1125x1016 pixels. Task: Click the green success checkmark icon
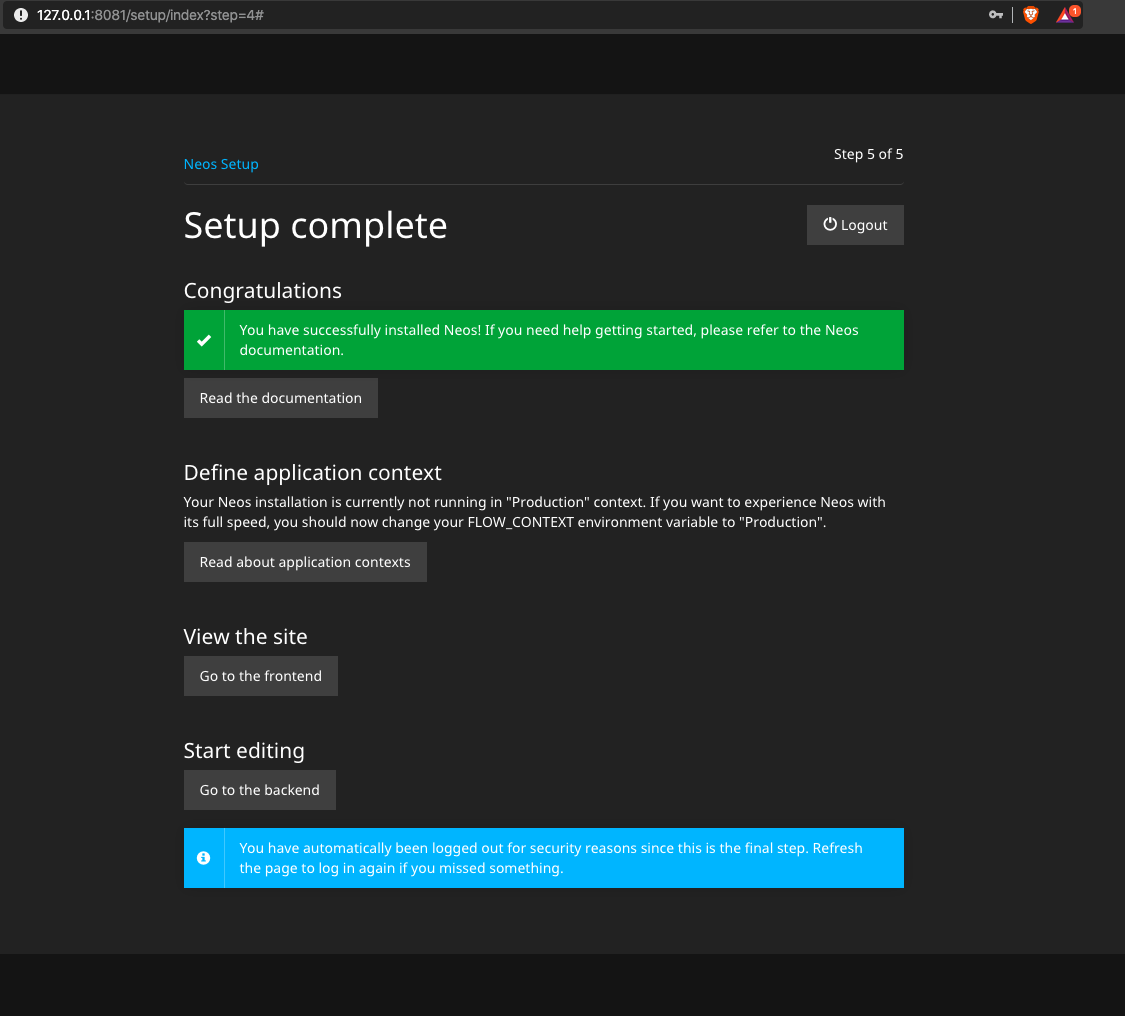[204, 340]
